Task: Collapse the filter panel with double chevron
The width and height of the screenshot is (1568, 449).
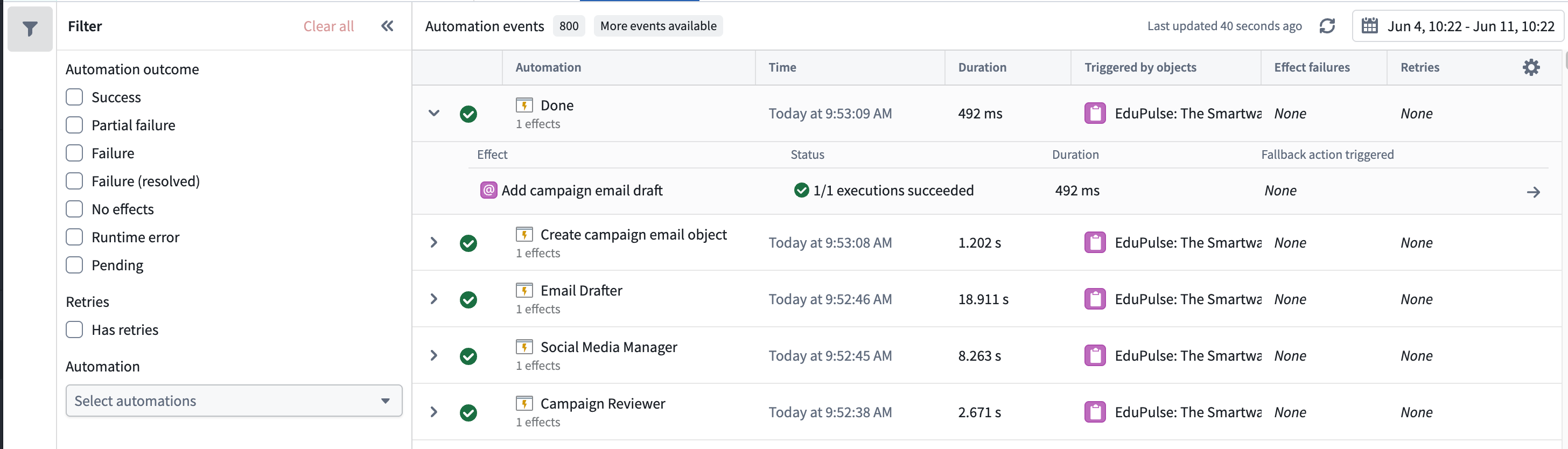Action: pos(387,26)
